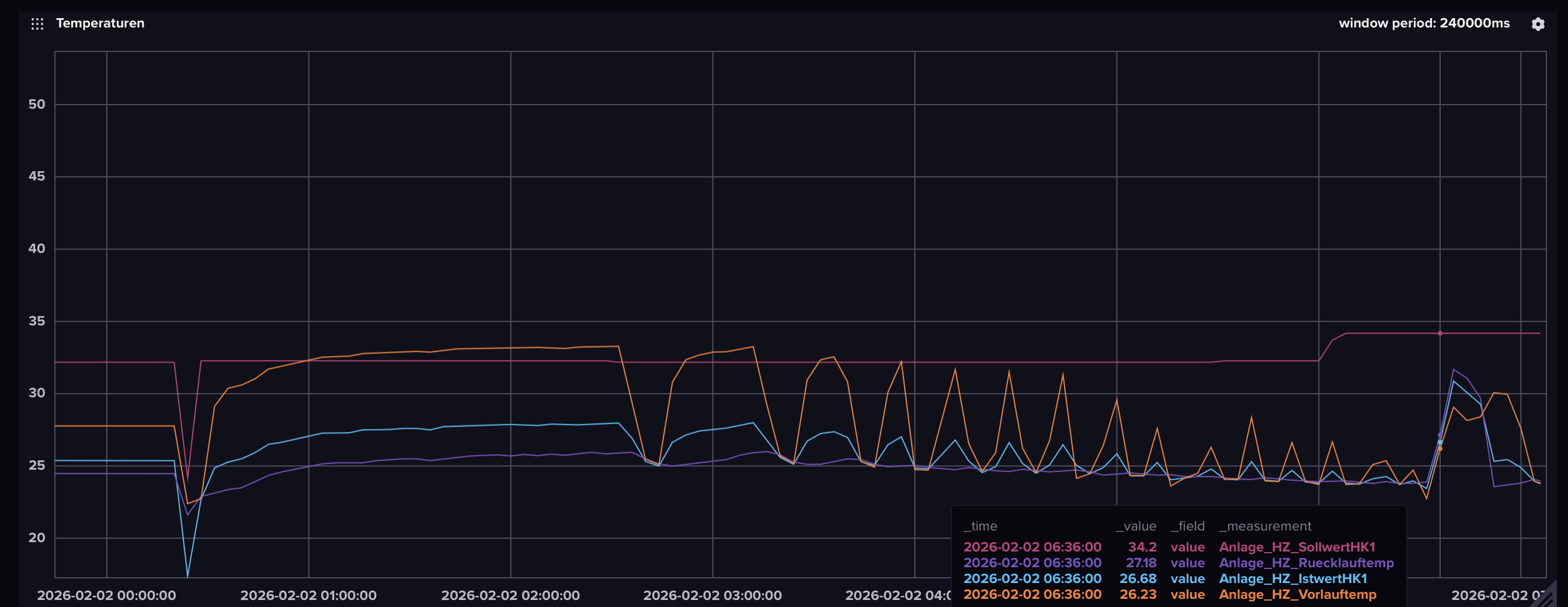Click the _value column header in tooltip

click(1136, 526)
